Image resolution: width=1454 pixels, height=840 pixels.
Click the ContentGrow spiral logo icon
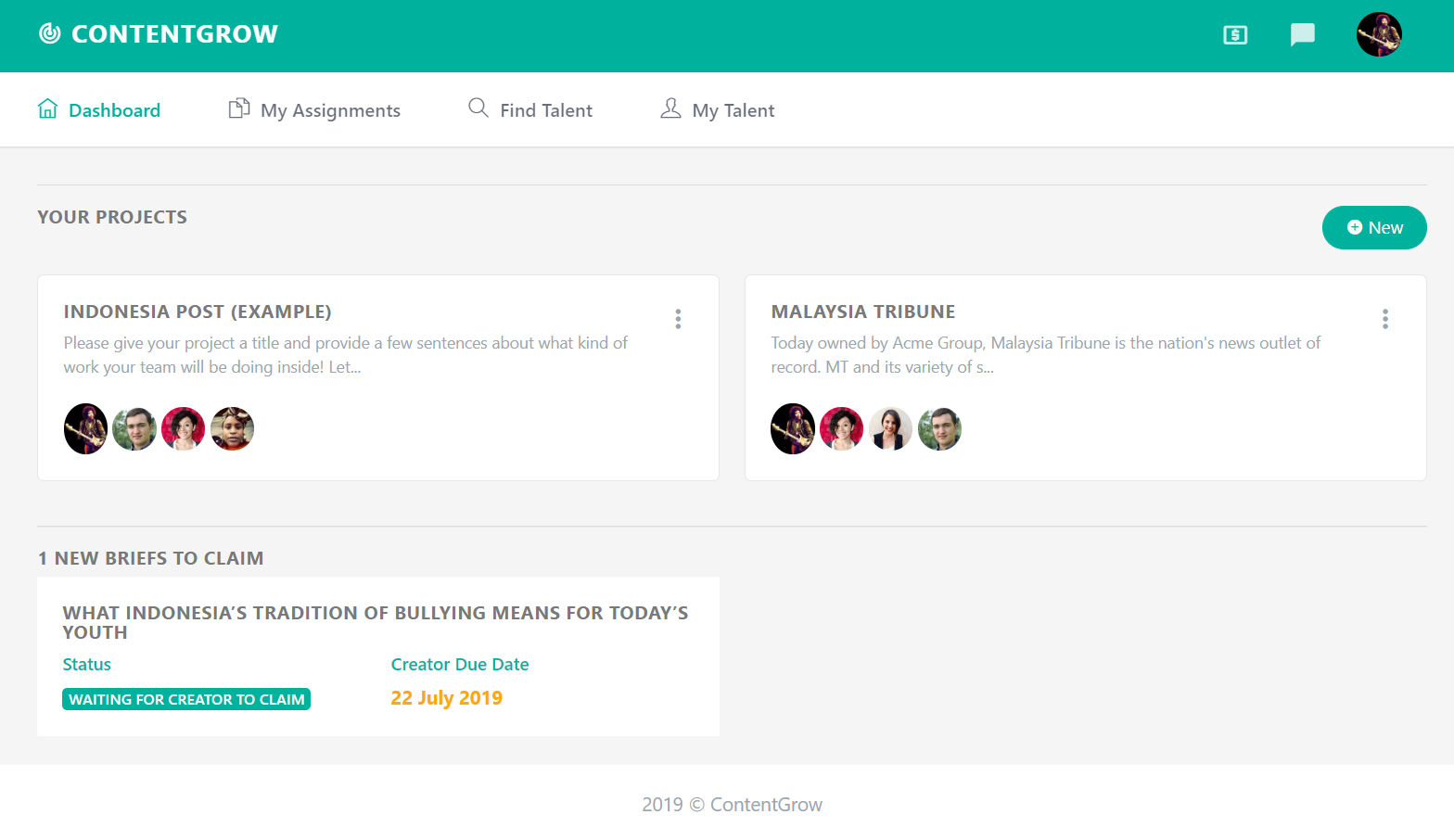(x=50, y=34)
